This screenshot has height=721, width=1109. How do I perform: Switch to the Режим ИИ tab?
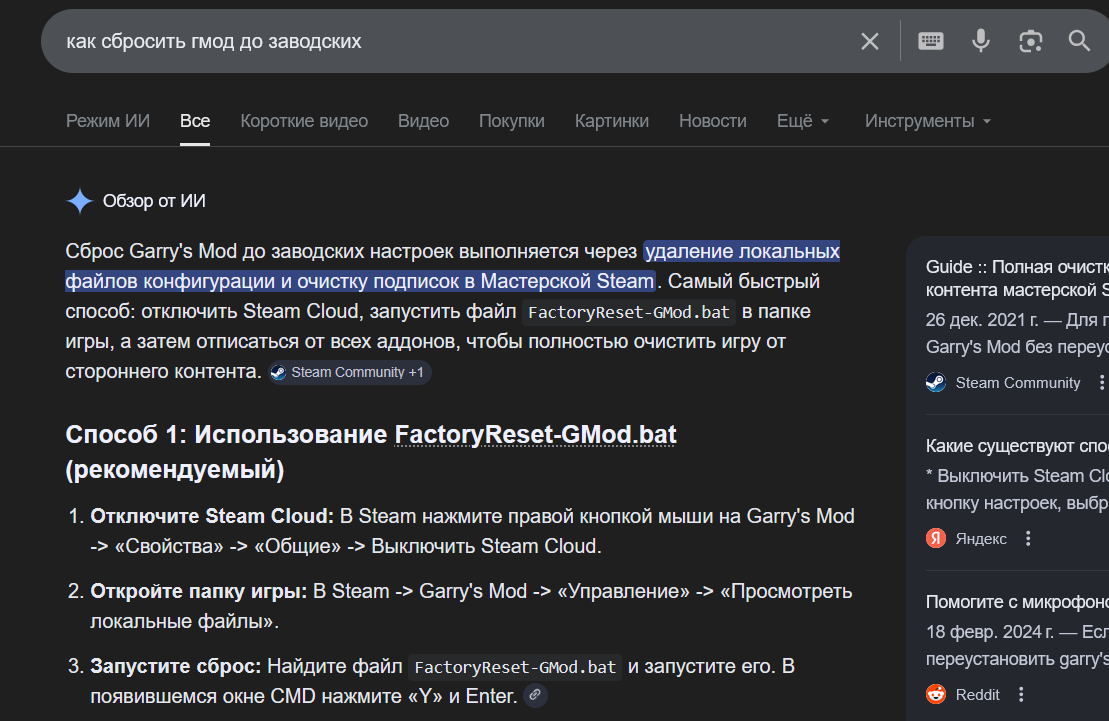click(108, 120)
